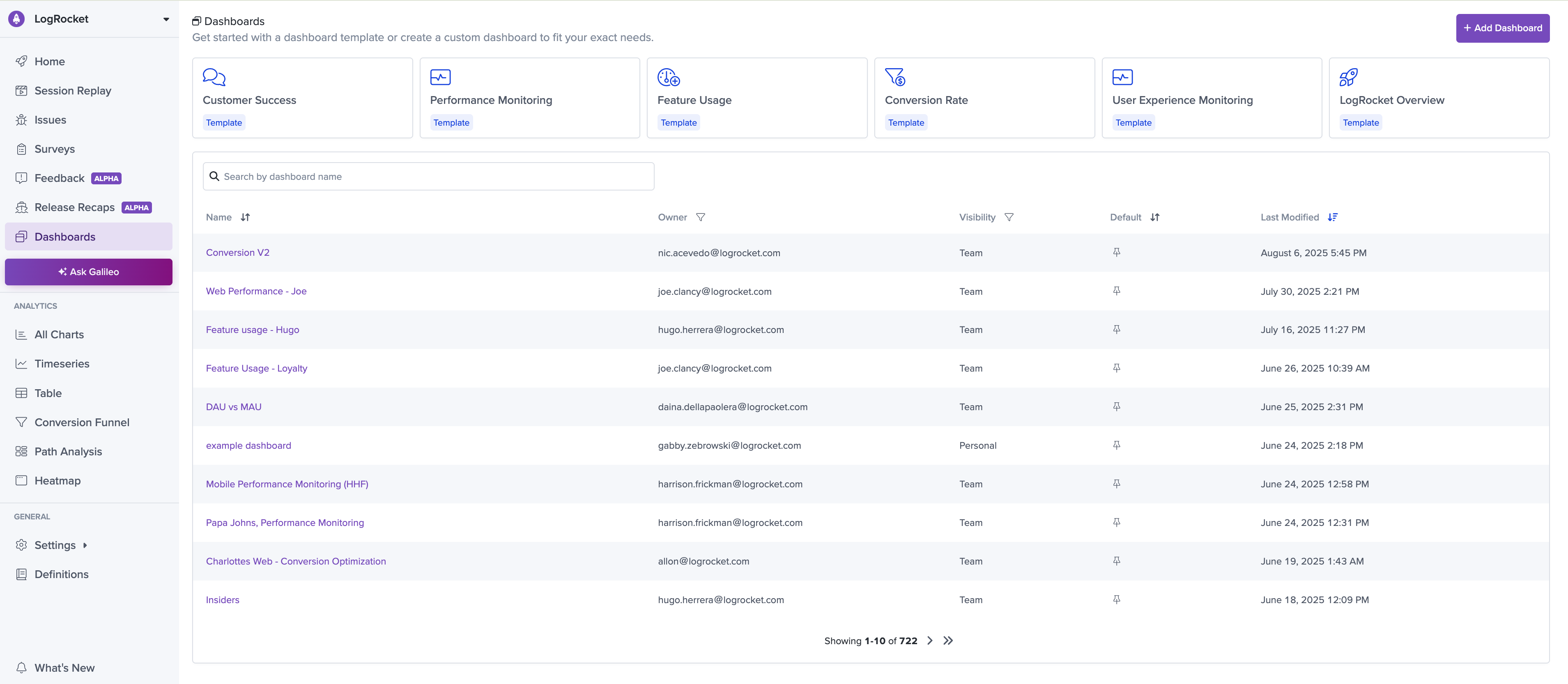
Task: Open Session Replay from the sidebar
Action: click(72, 91)
